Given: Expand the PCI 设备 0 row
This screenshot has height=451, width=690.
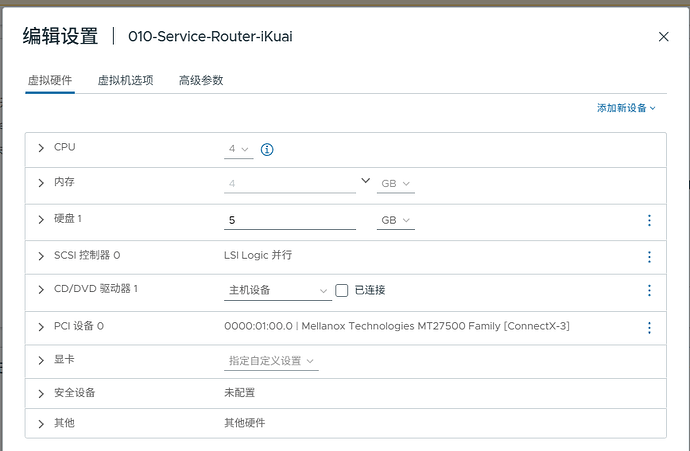Looking at the screenshot, I should coord(41,327).
